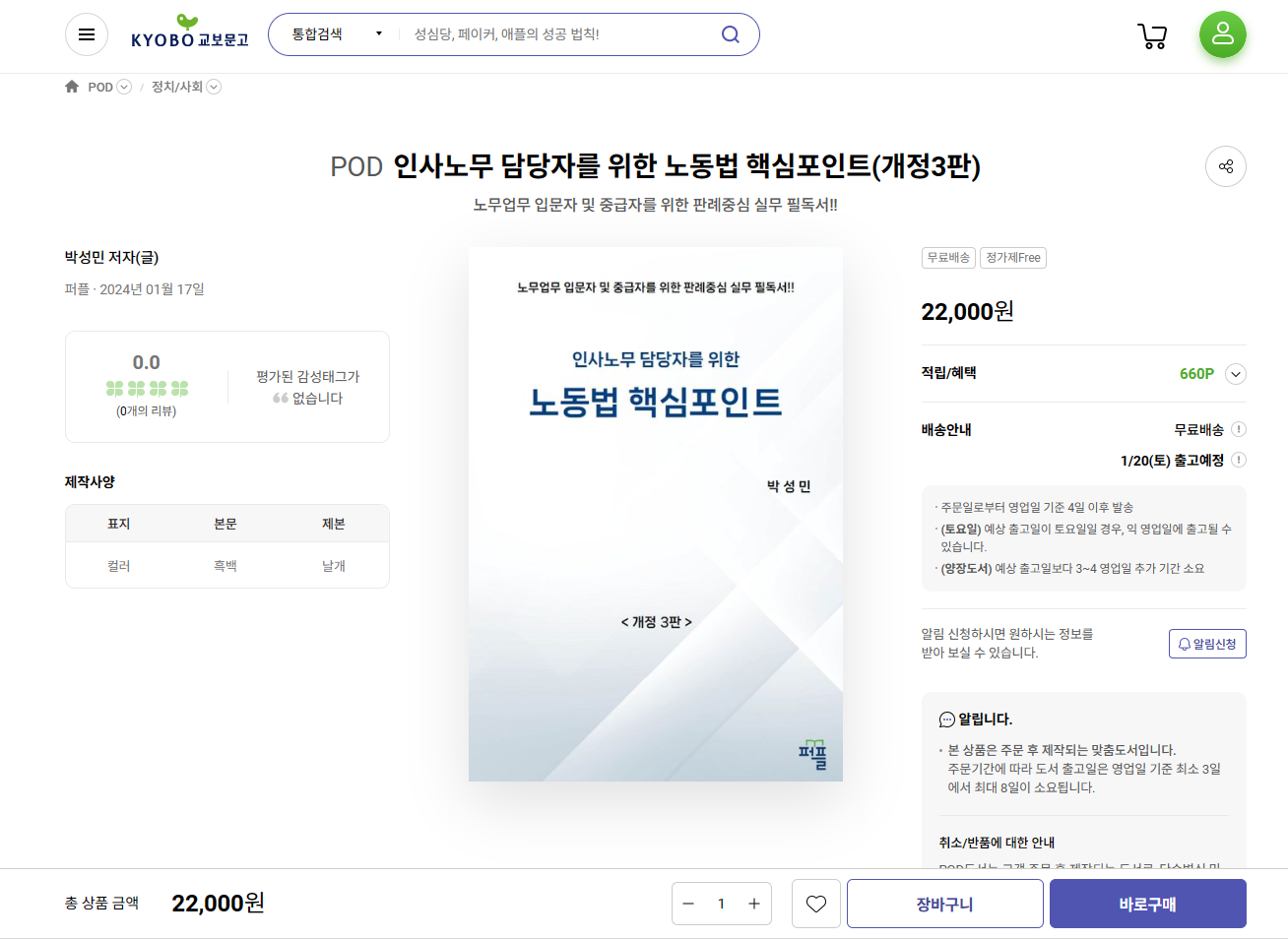Add to cart with 장바구니 button
Image resolution: width=1288 pixels, height=939 pixels.
pyautogui.click(x=944, y=904)
